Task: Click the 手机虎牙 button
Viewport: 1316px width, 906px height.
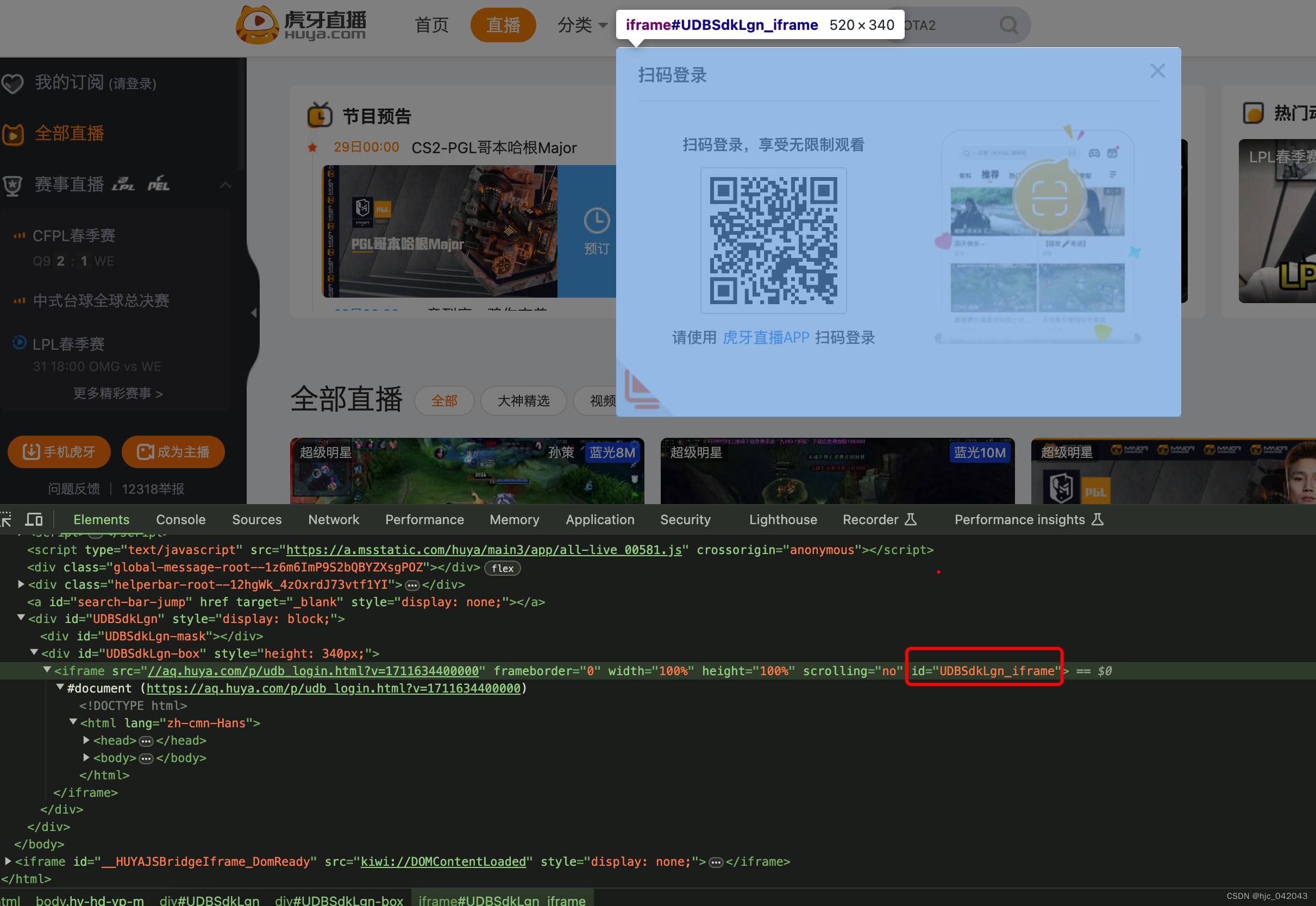Action: click(59, 452)
